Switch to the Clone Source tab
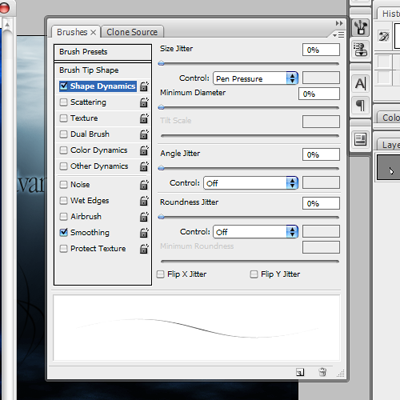The width and height of the screenshot is (400, 400). pyautogui.click(x=132, y=32)
